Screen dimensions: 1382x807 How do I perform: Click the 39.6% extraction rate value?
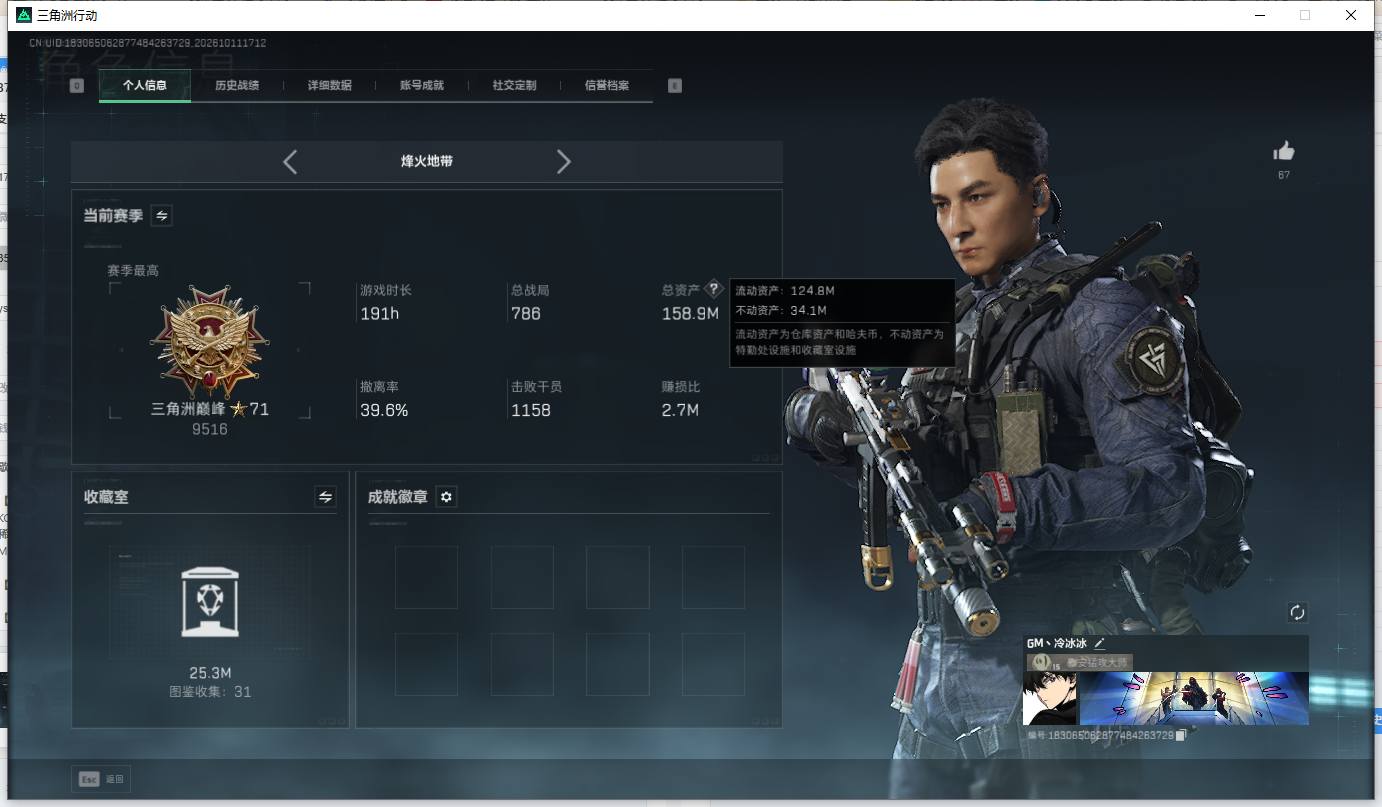pos(384,410)
